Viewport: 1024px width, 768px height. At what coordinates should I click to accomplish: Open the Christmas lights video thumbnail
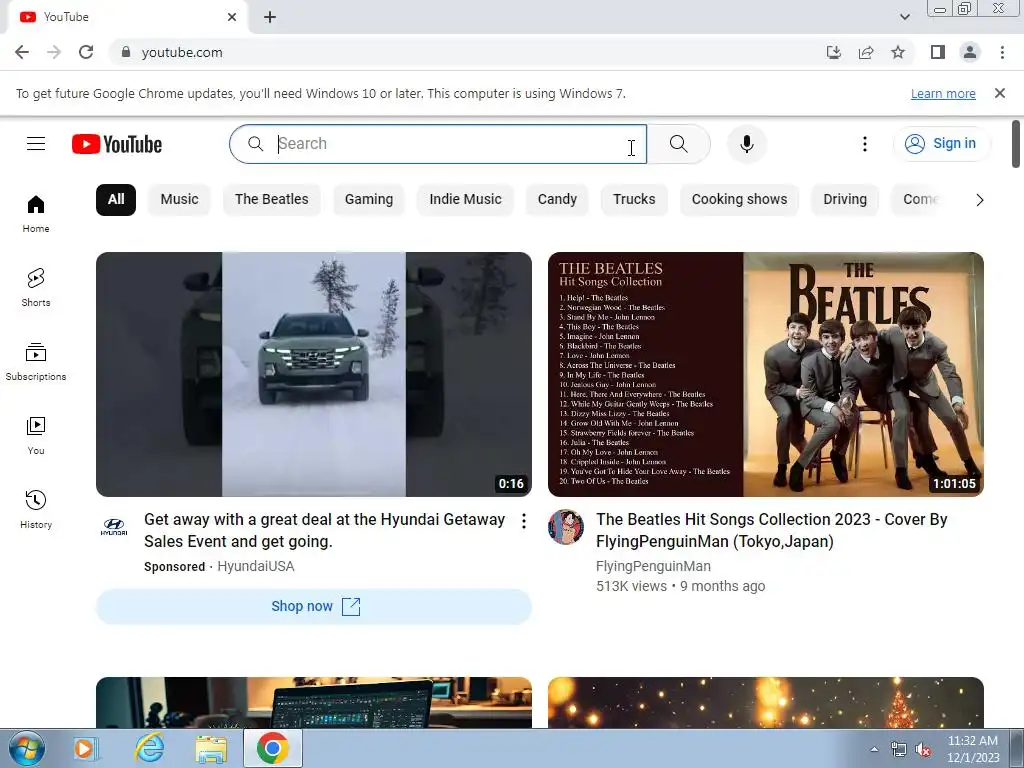pos(766,702)
